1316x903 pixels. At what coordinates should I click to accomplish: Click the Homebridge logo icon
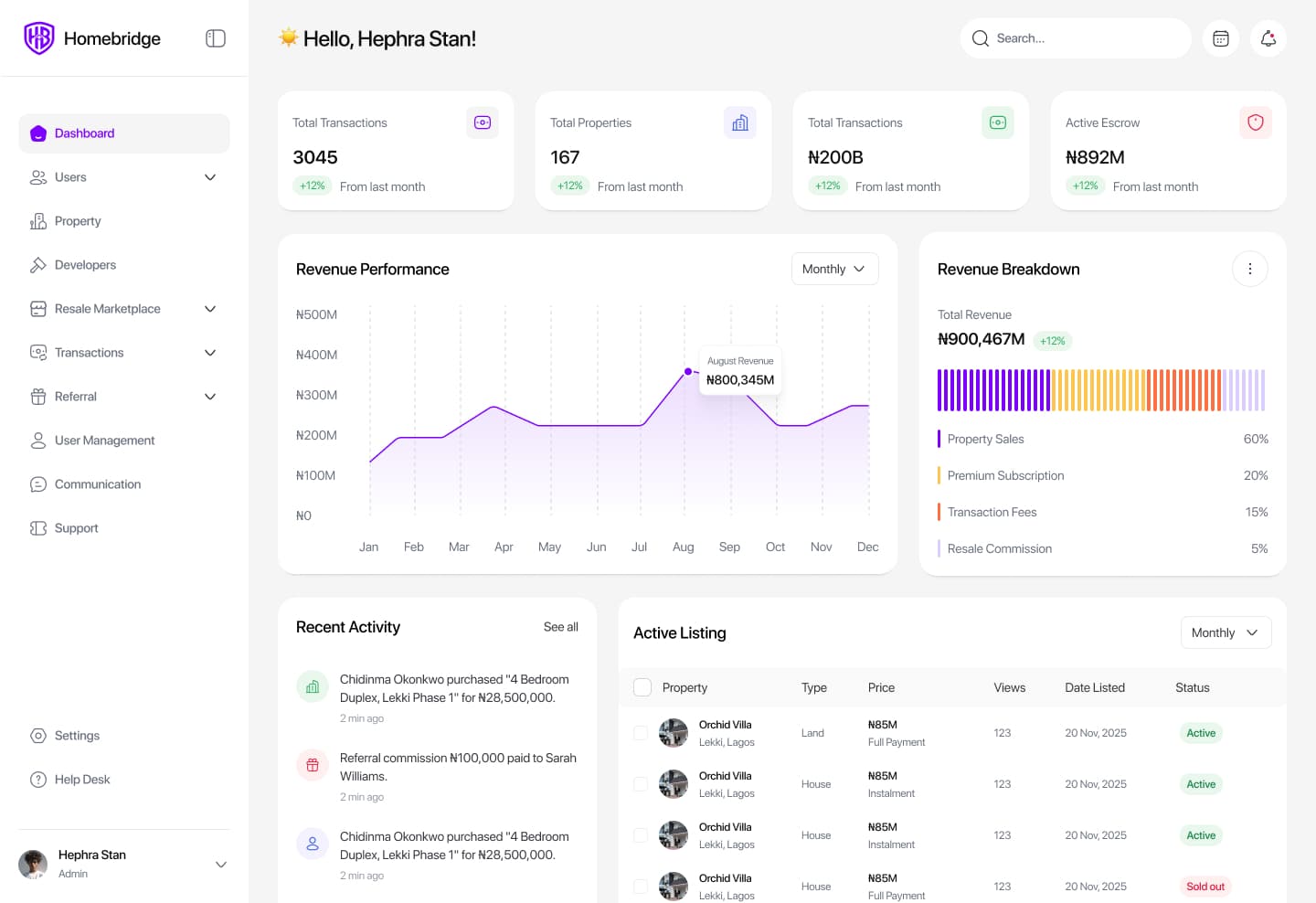pyautogui.click(x=39, y=38)
